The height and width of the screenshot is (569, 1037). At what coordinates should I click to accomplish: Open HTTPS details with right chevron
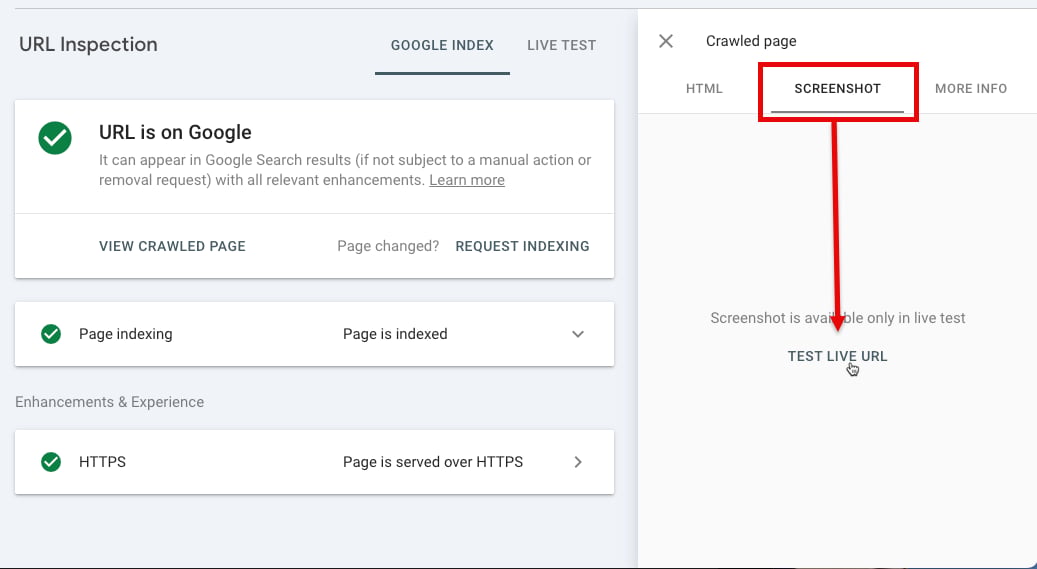(578, 462)
